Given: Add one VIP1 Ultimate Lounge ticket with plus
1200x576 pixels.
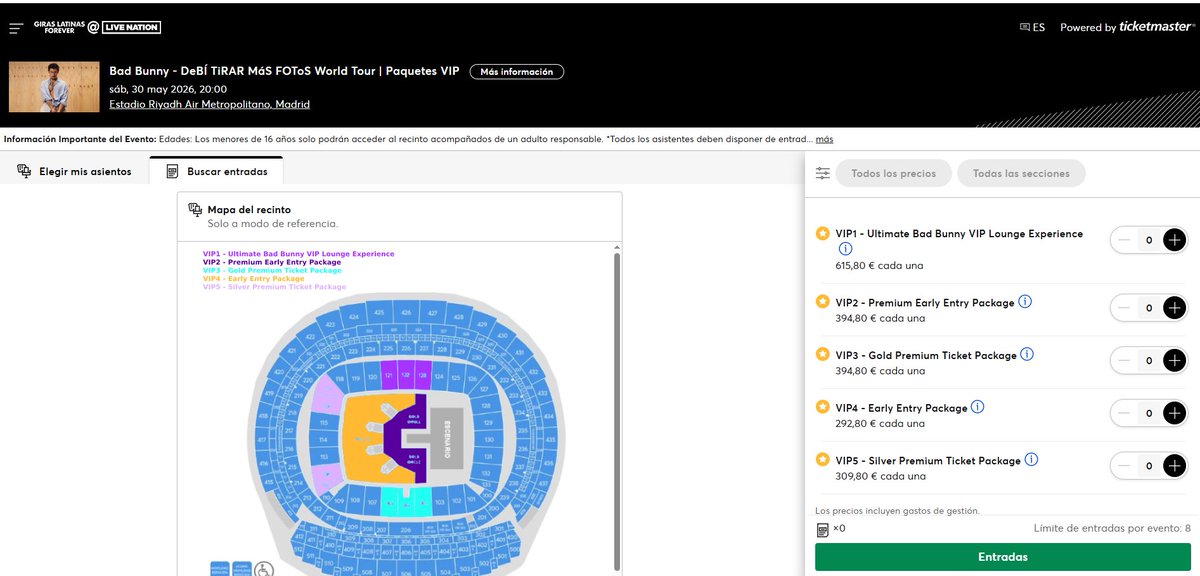Looking at the screenshot, I should click(1174, 240).
